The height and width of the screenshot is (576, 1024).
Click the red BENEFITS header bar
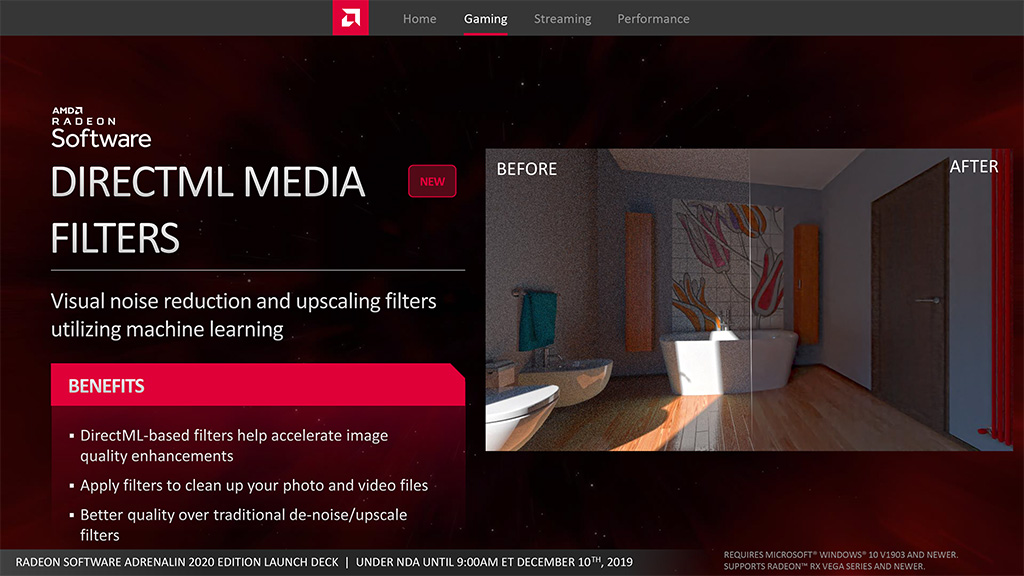click(257, 385)
